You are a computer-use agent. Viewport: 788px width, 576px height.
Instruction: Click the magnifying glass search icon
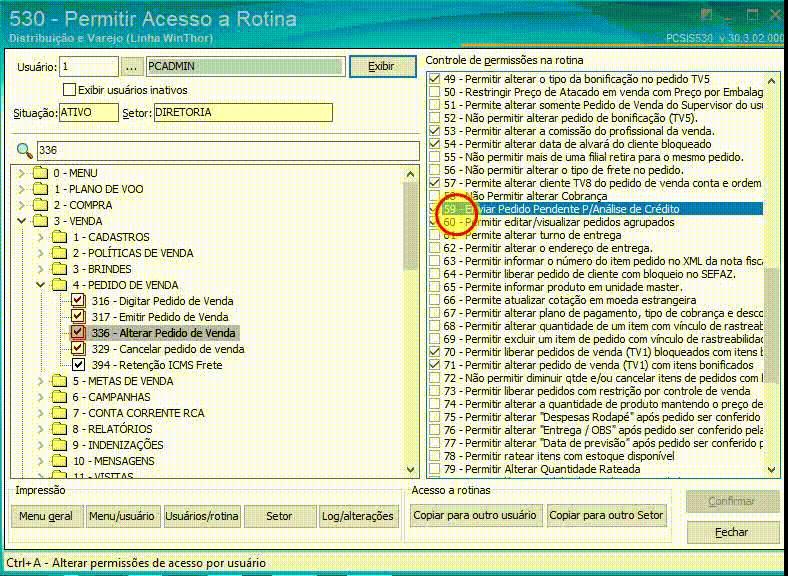pyautogui.click(x=24, y=150)
